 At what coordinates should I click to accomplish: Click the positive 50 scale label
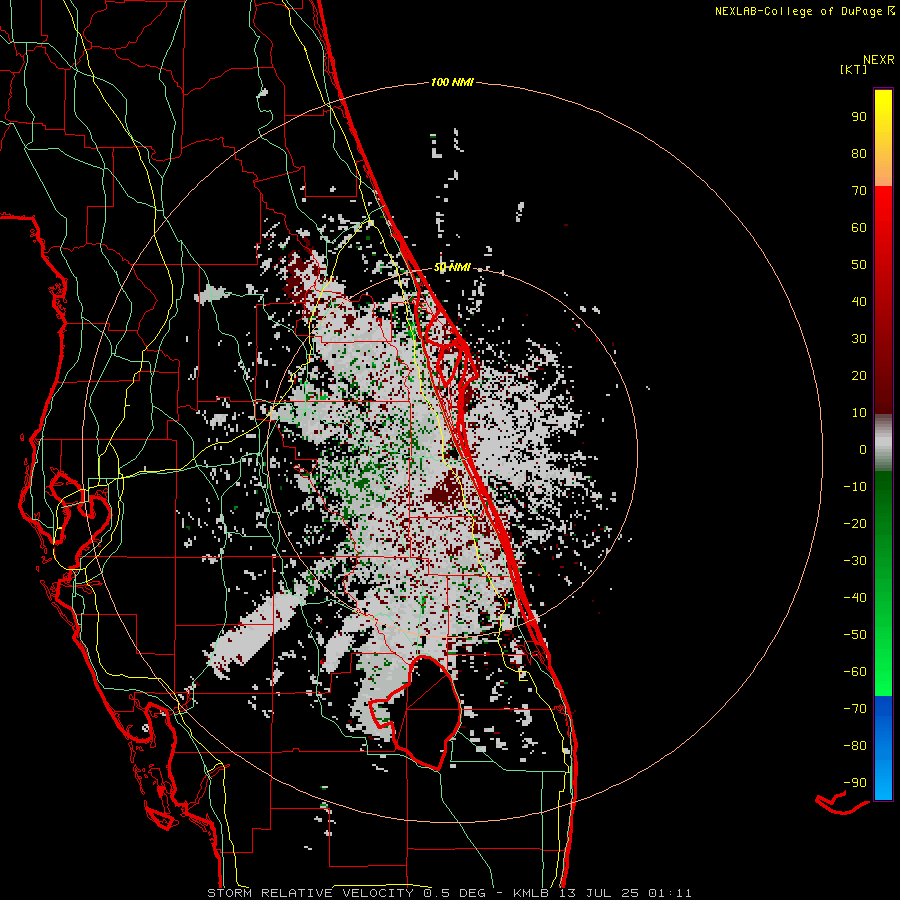[859, 265]
